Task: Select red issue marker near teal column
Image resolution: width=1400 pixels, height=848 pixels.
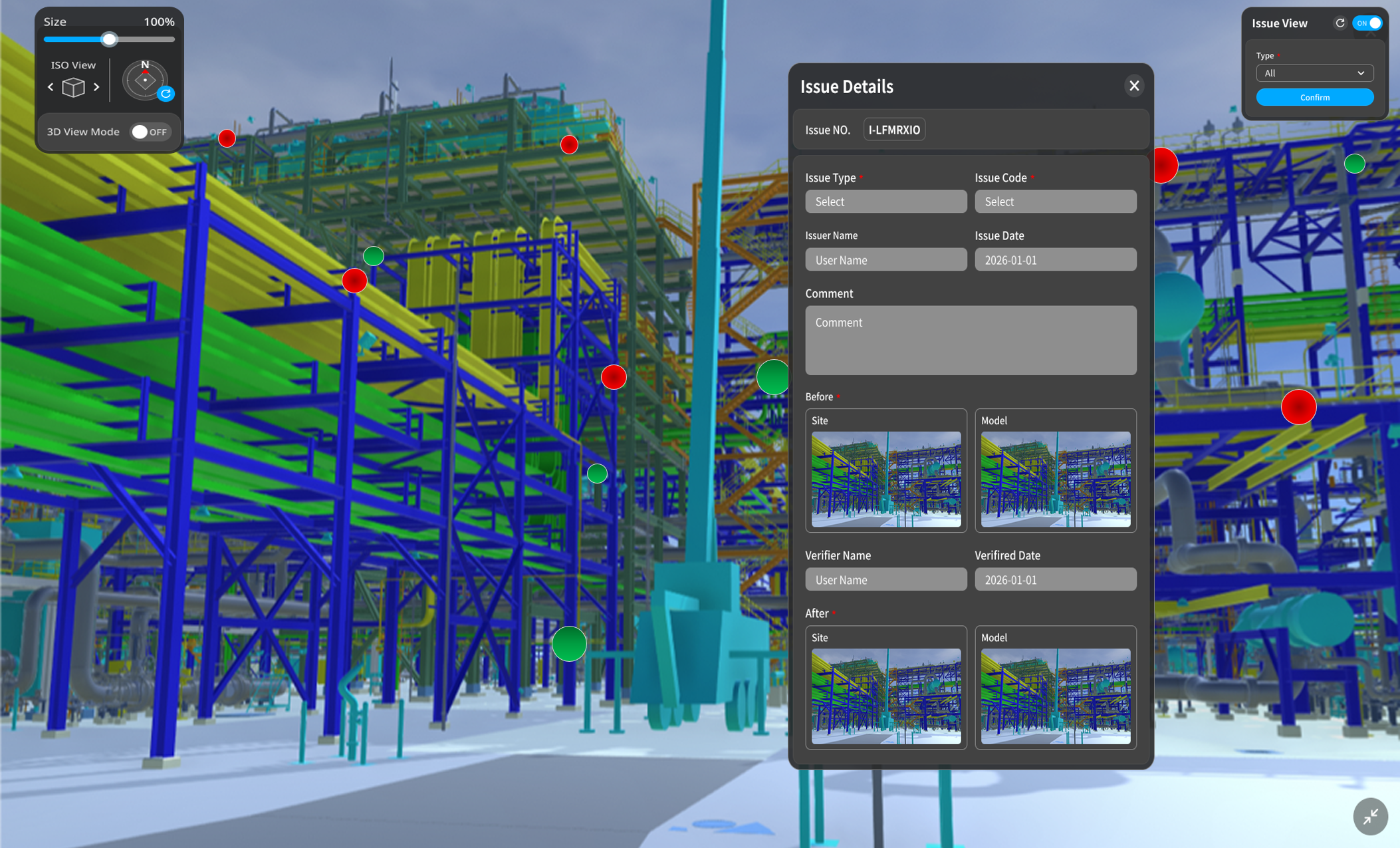Action: [x=614, y=377]
